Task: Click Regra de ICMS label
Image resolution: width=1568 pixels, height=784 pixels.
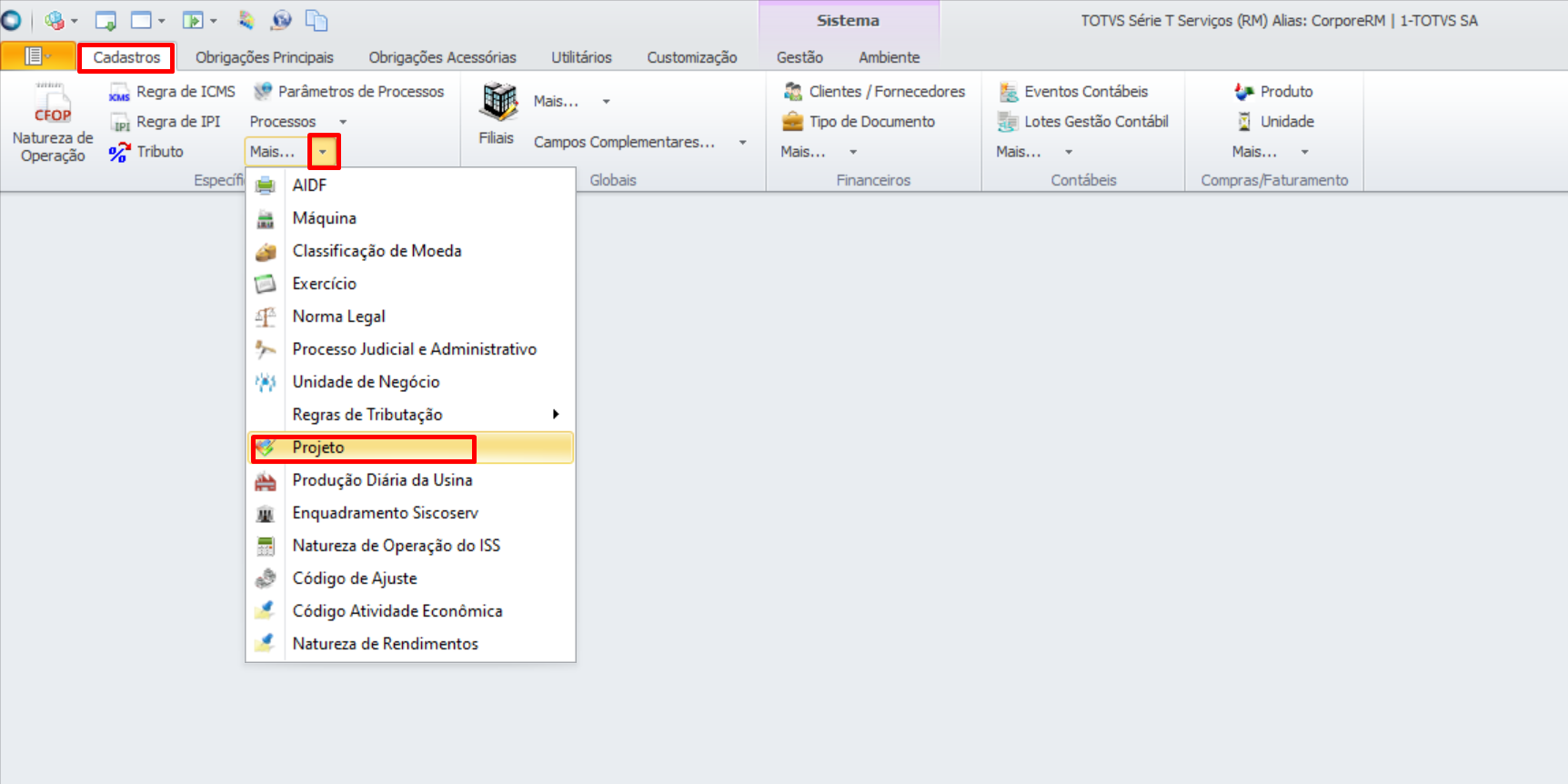Action: [186, 92]
